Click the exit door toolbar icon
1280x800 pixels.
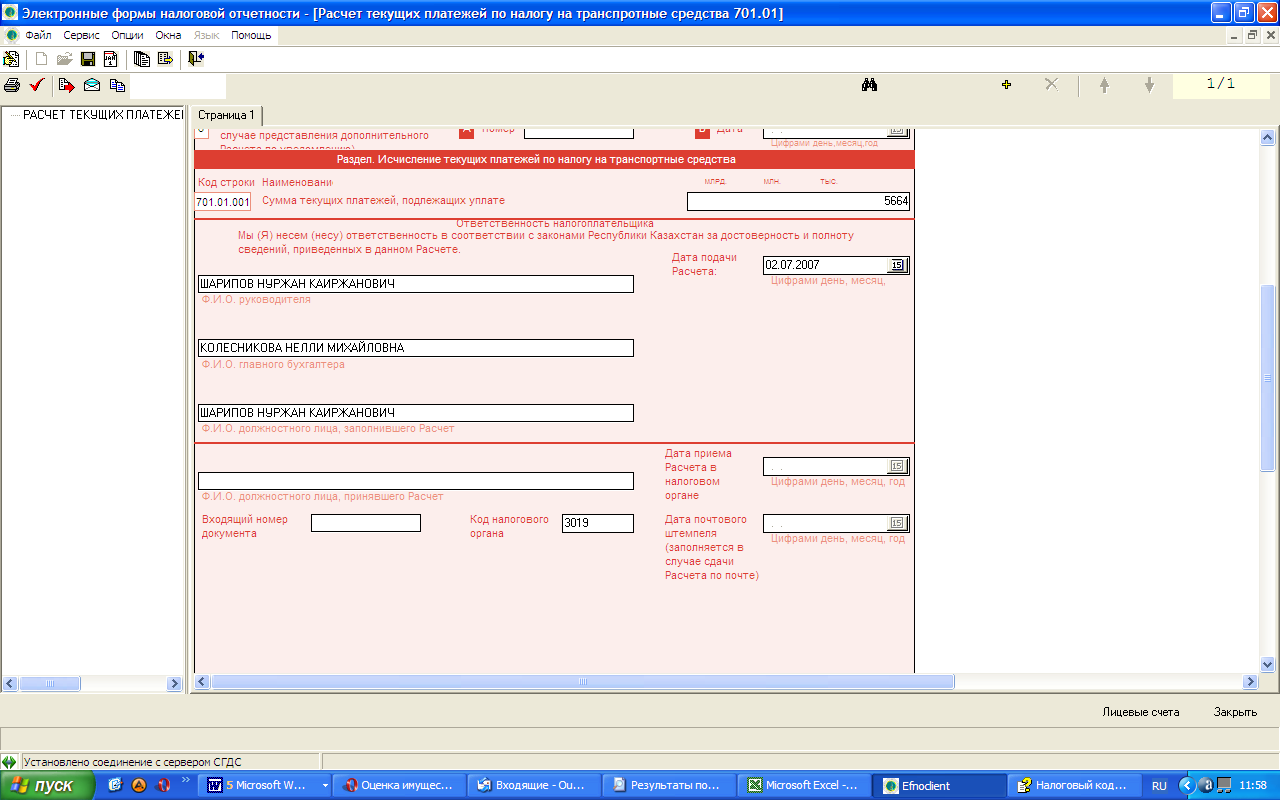[196, 59]
